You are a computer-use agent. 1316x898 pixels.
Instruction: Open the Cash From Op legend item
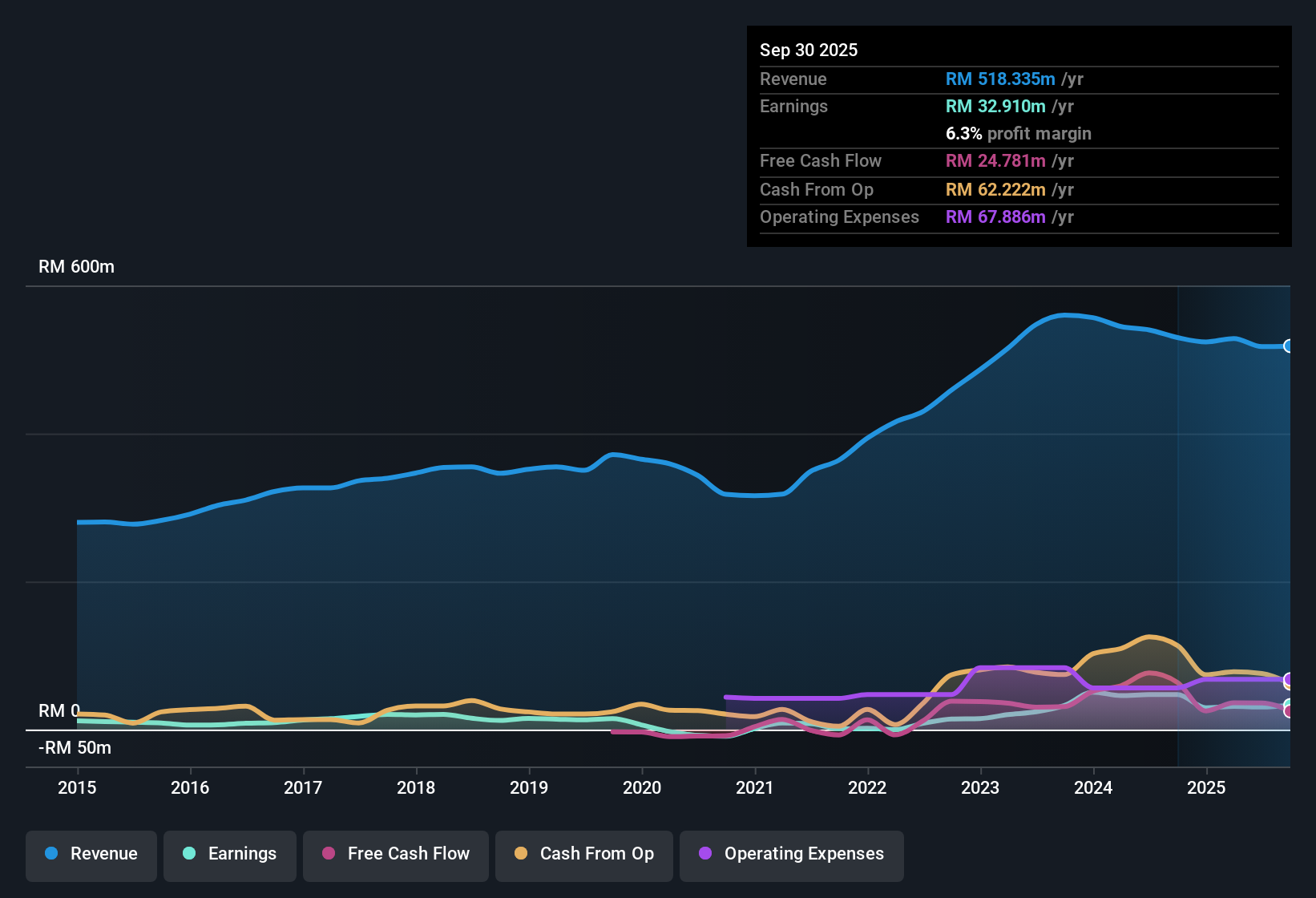click(x=583, y=854)
